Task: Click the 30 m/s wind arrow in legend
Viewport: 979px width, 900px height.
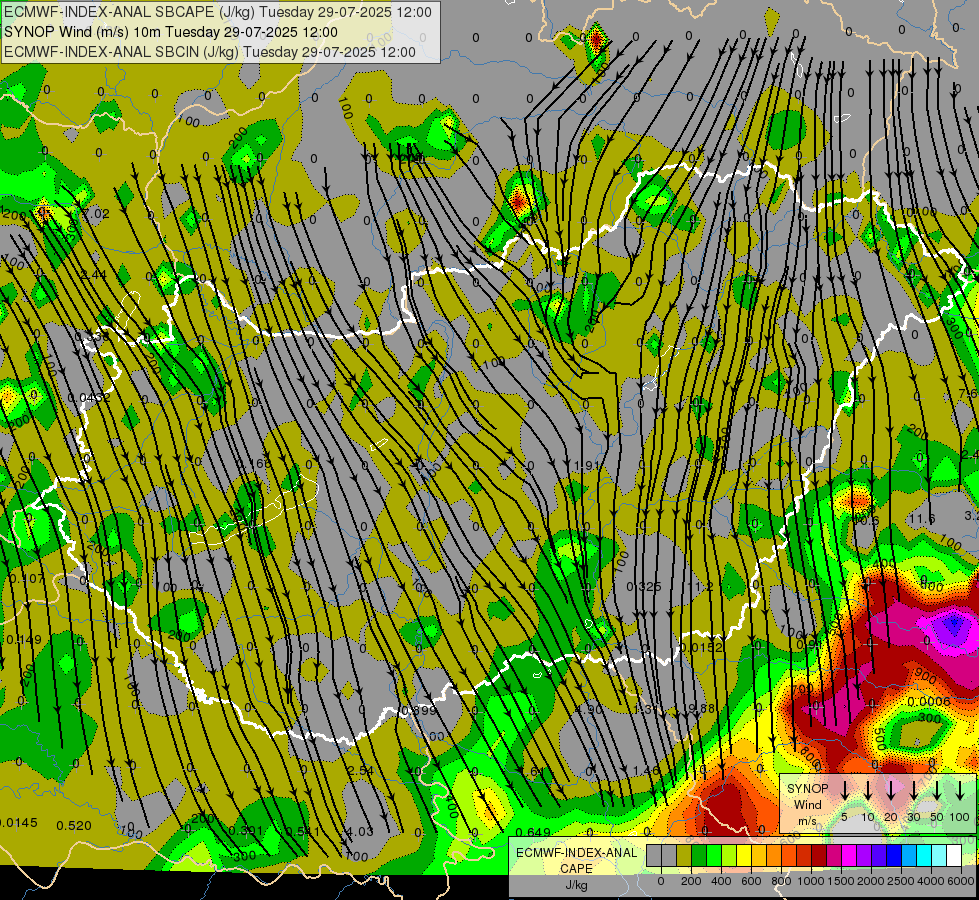Action: pyautogui.click(x=913, y=789)
